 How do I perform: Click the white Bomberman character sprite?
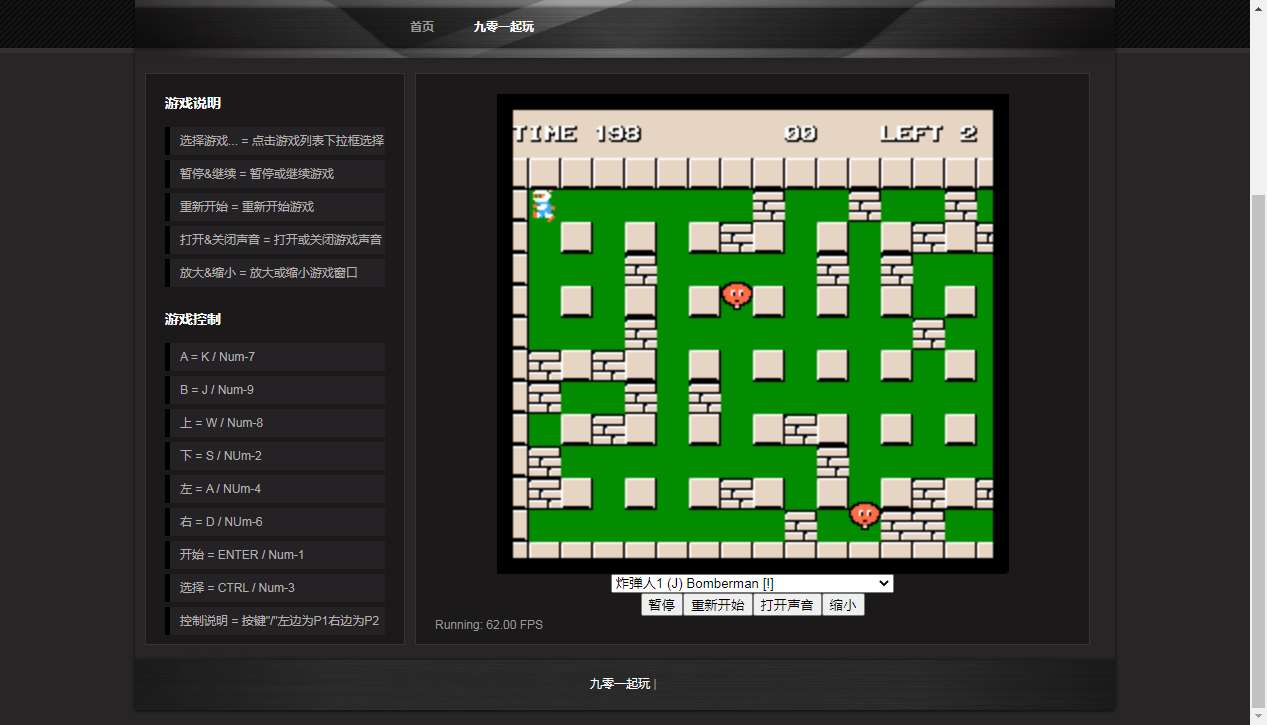pyautogui.click(x=543, y=205)
